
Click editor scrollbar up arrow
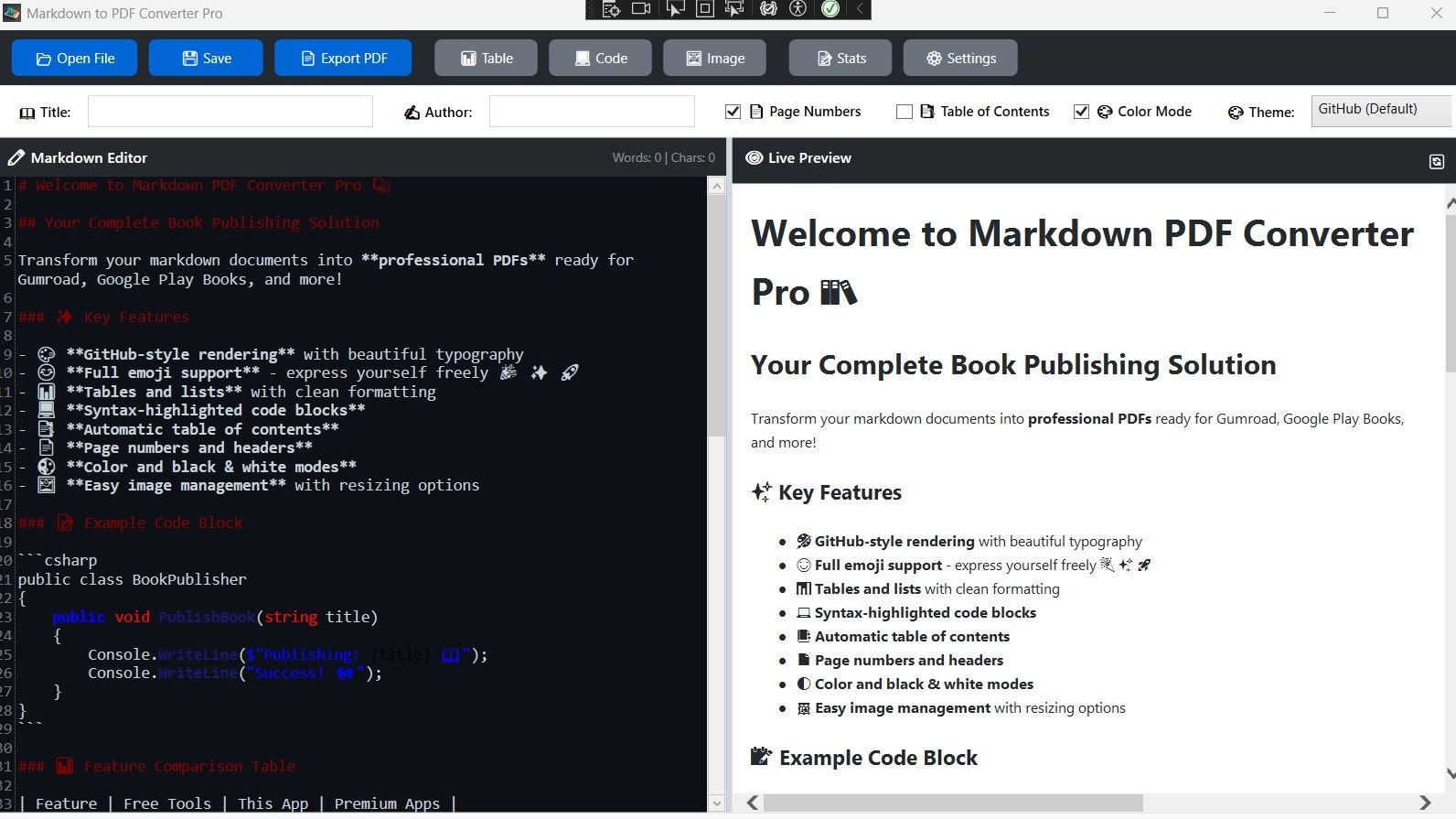point(717,187)
